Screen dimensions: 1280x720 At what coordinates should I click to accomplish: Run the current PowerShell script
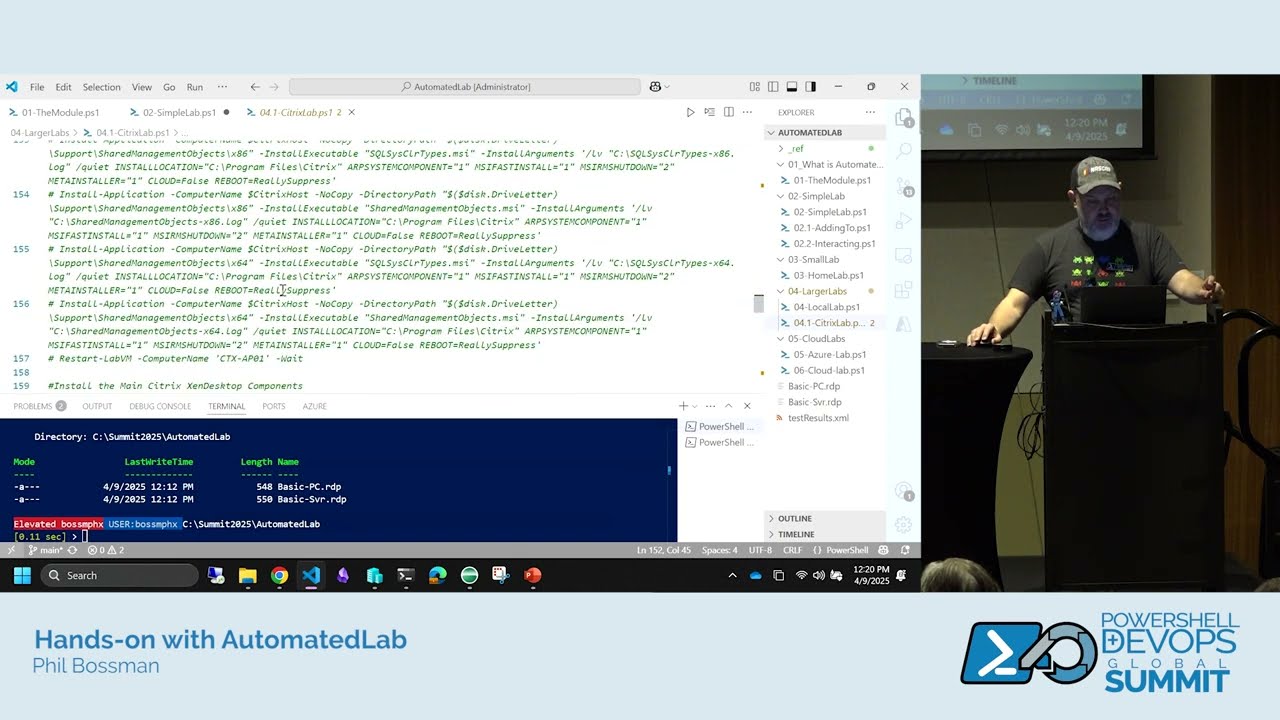(690, 112)
